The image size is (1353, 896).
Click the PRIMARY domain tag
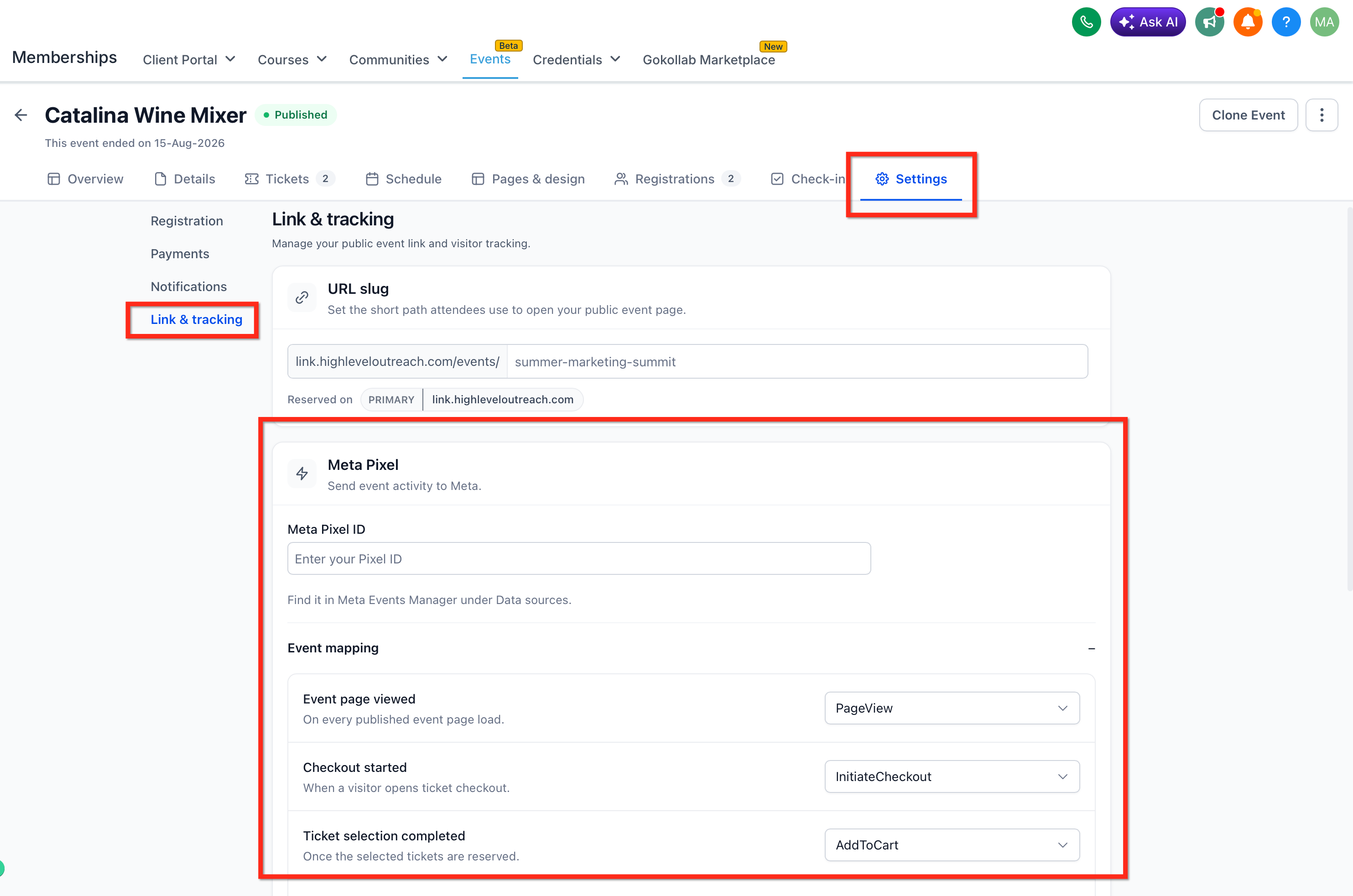391,400
